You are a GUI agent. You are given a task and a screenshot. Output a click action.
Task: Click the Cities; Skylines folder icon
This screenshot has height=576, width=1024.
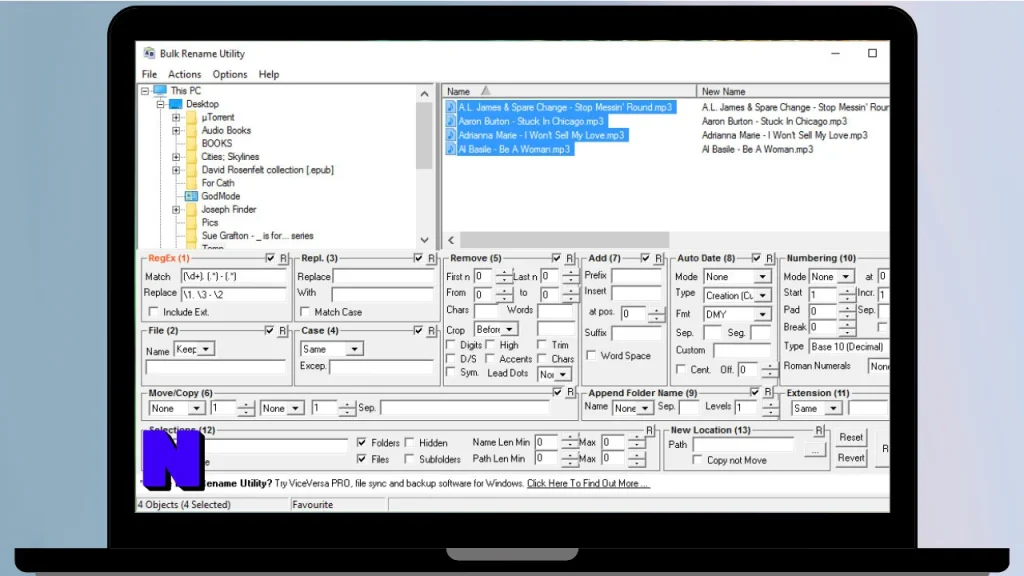click(x=191, y=157)
